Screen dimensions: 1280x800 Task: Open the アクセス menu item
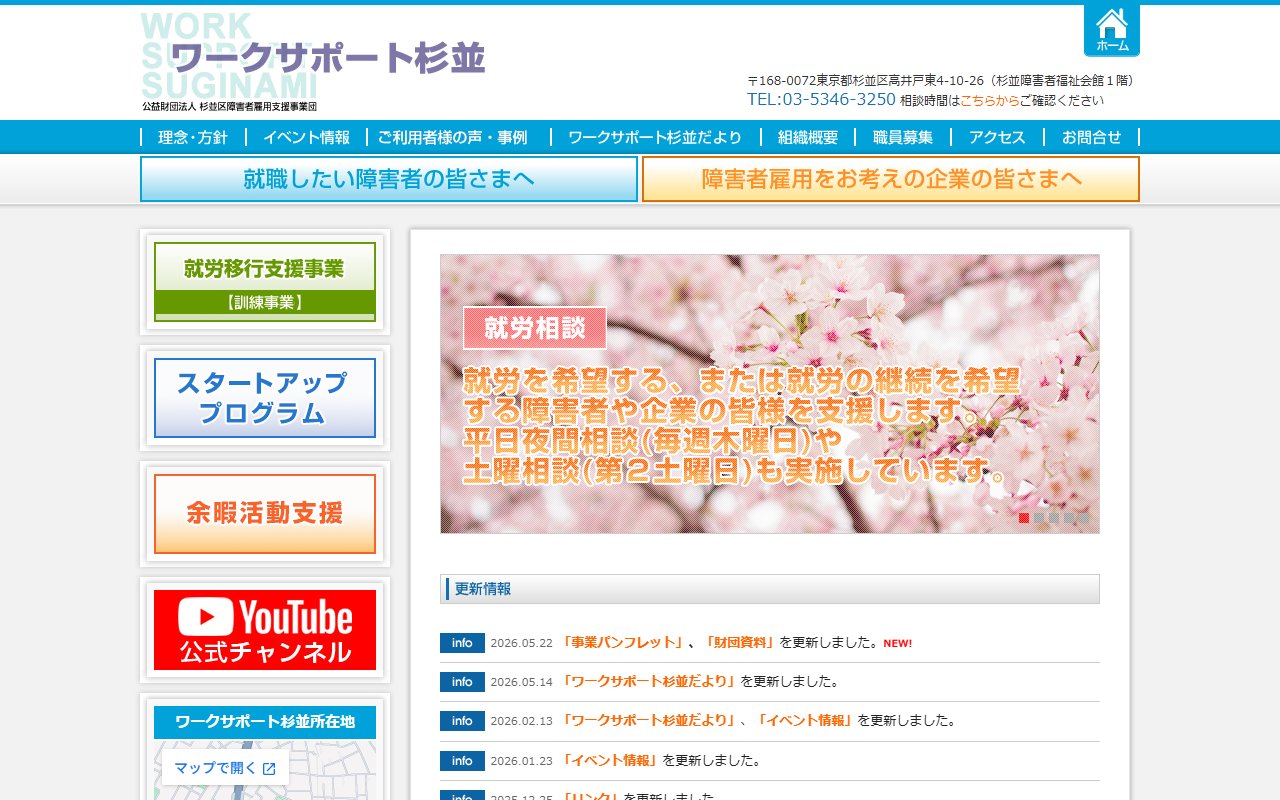click(997, 137)
